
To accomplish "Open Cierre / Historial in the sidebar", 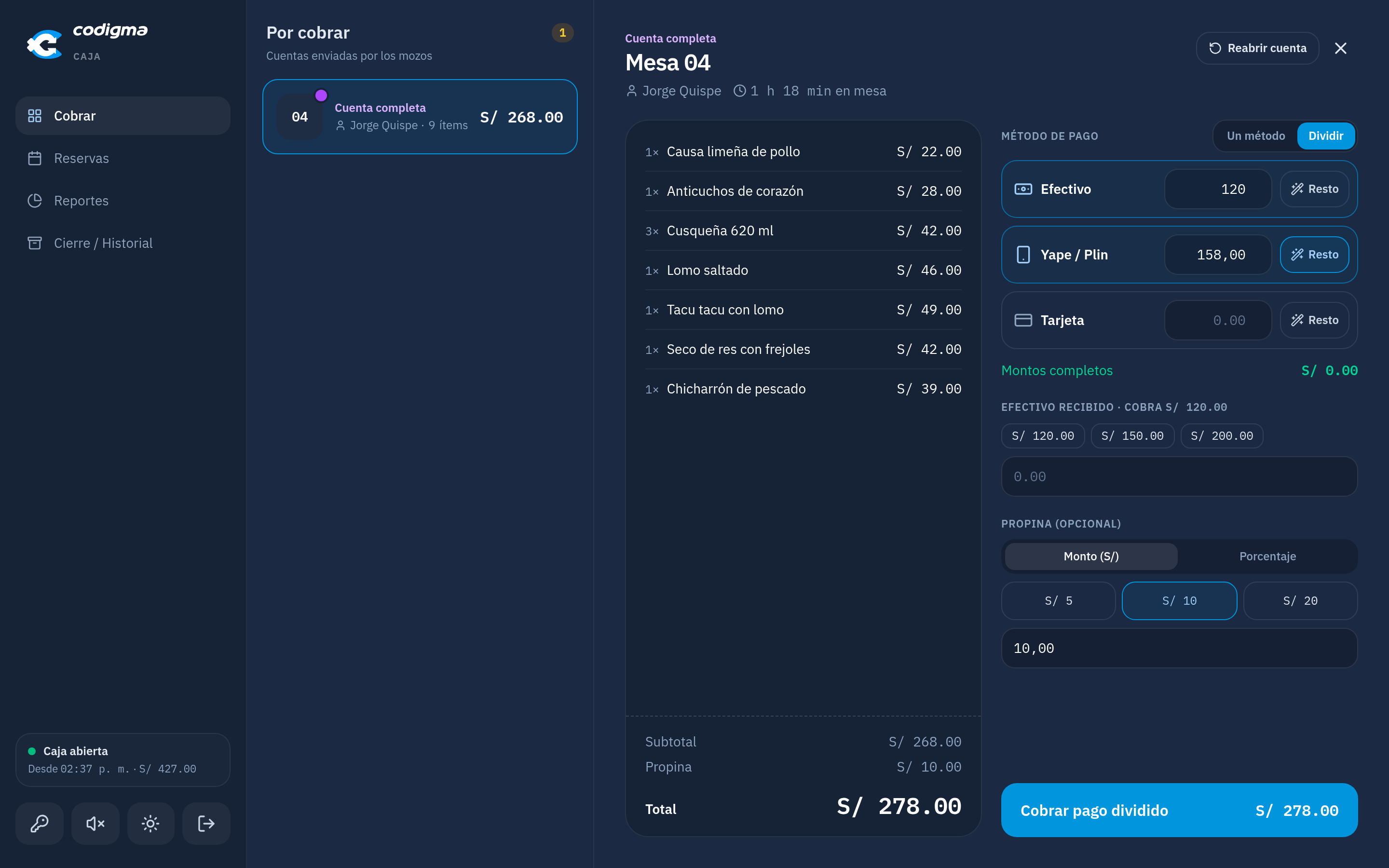I will [x=123, y=243].
